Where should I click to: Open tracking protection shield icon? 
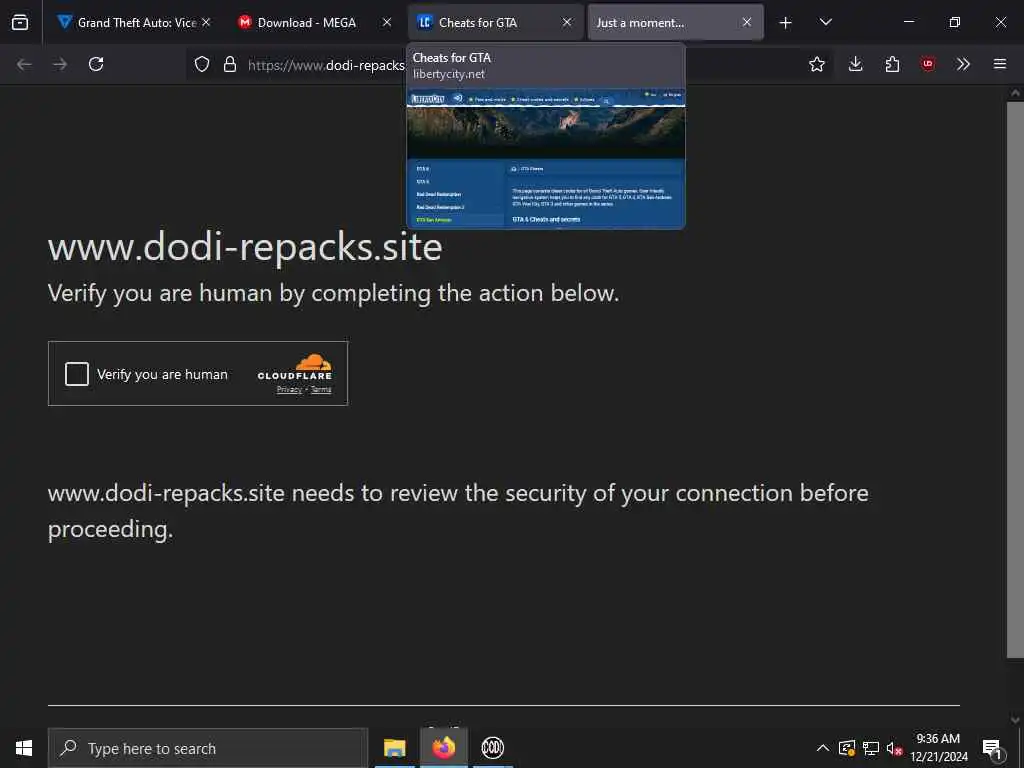pyautogui.click(x=202, y=64)
